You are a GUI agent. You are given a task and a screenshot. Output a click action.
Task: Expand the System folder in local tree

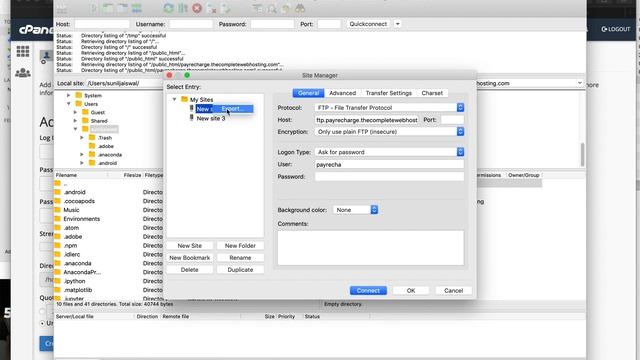tap(69, 95)
